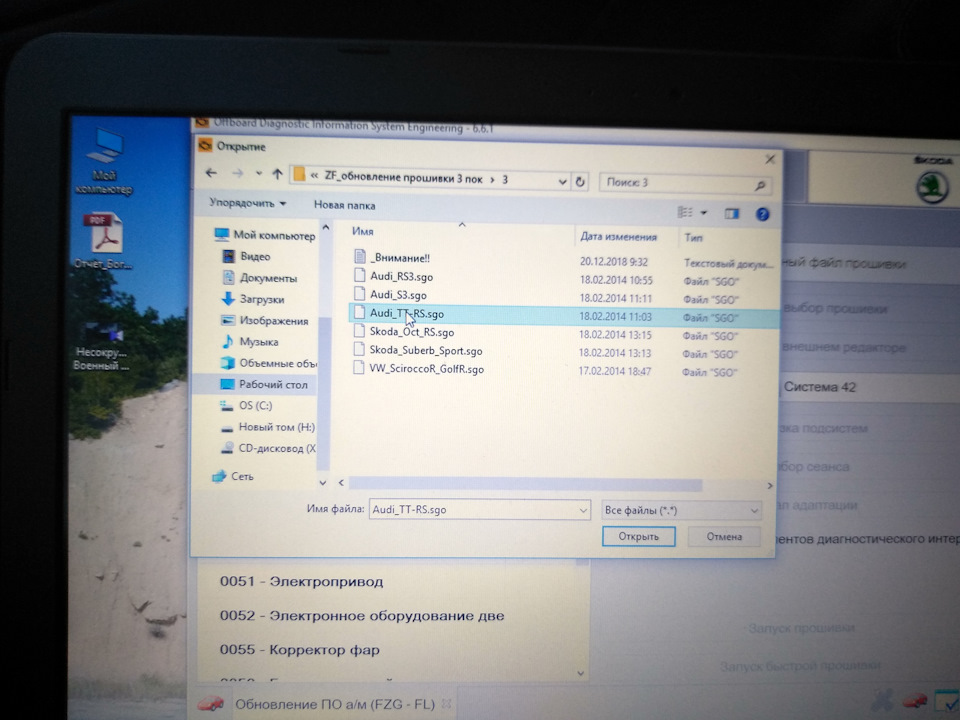
Task: Click the Skoda logo in ODIS
Action: click(932, 186)
